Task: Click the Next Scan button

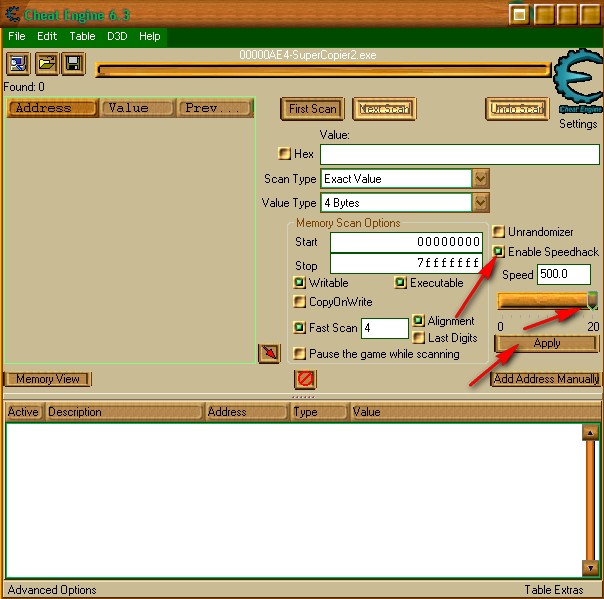Action: point(384,109)
